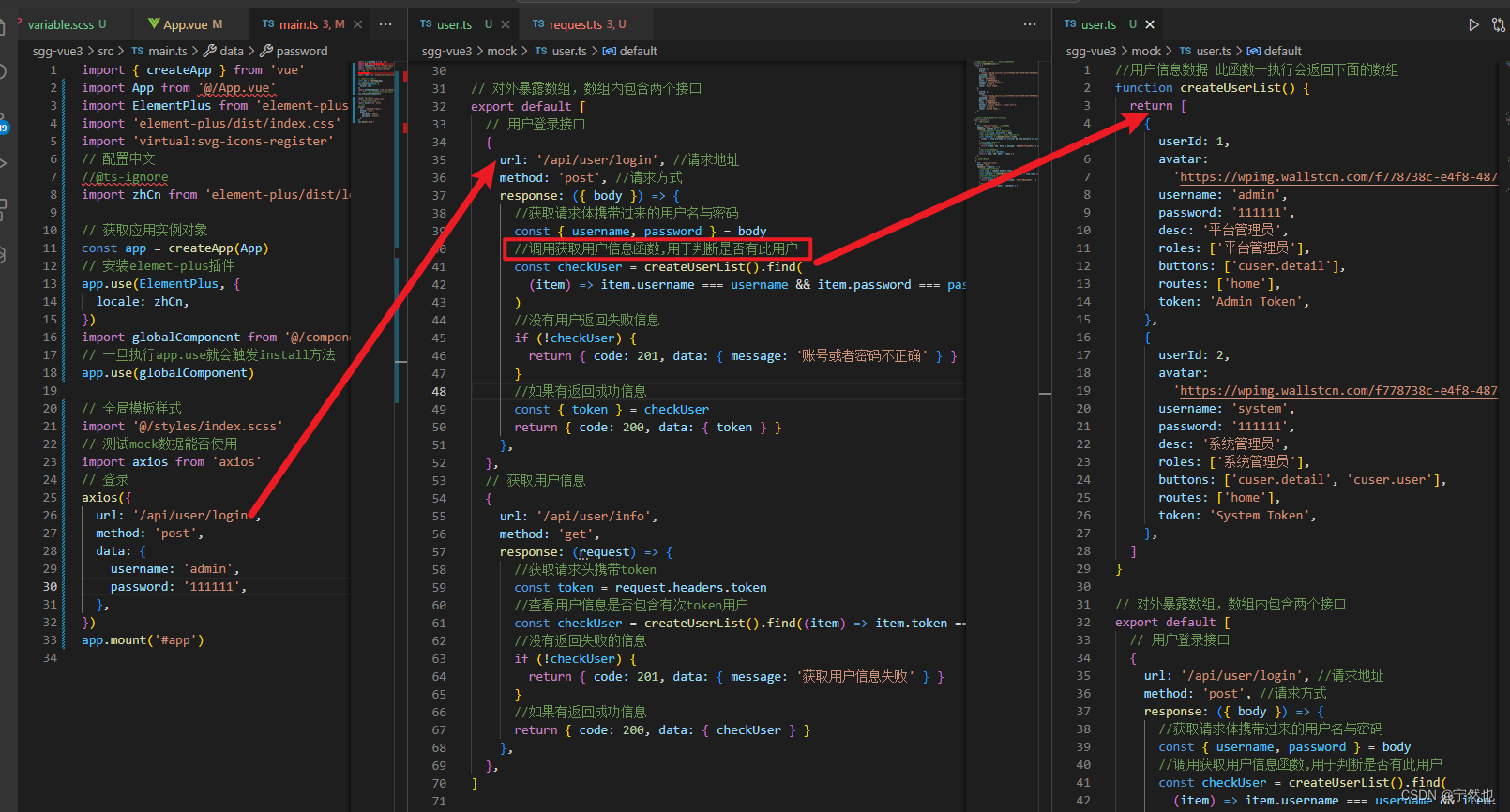Click '@/App.vue' import path with squiggle
The height and width of the screenshot is (812, 1510).
click(236, 87)
